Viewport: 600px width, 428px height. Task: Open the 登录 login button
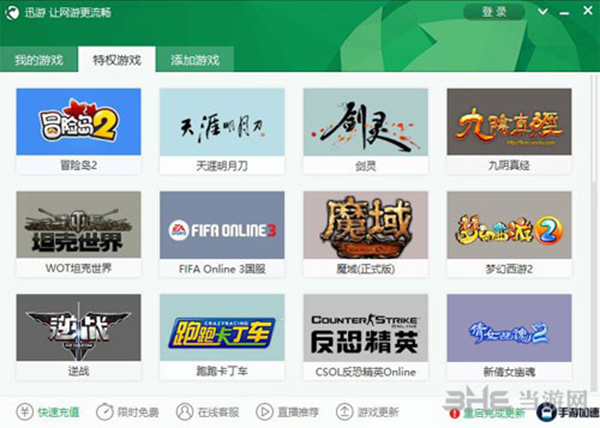(x=494, y=12)
